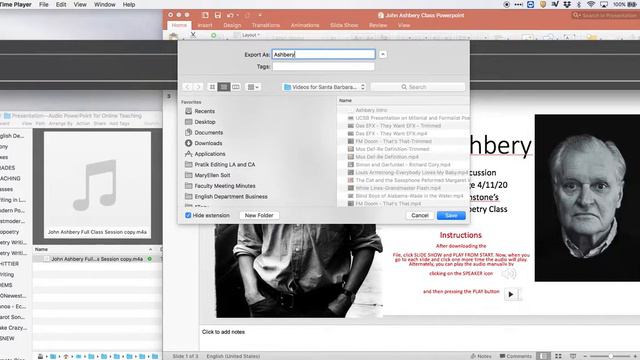The height and width of the screenshot is (360, 640).
Task: Go back in the save dialog
Action: point(187,87)
